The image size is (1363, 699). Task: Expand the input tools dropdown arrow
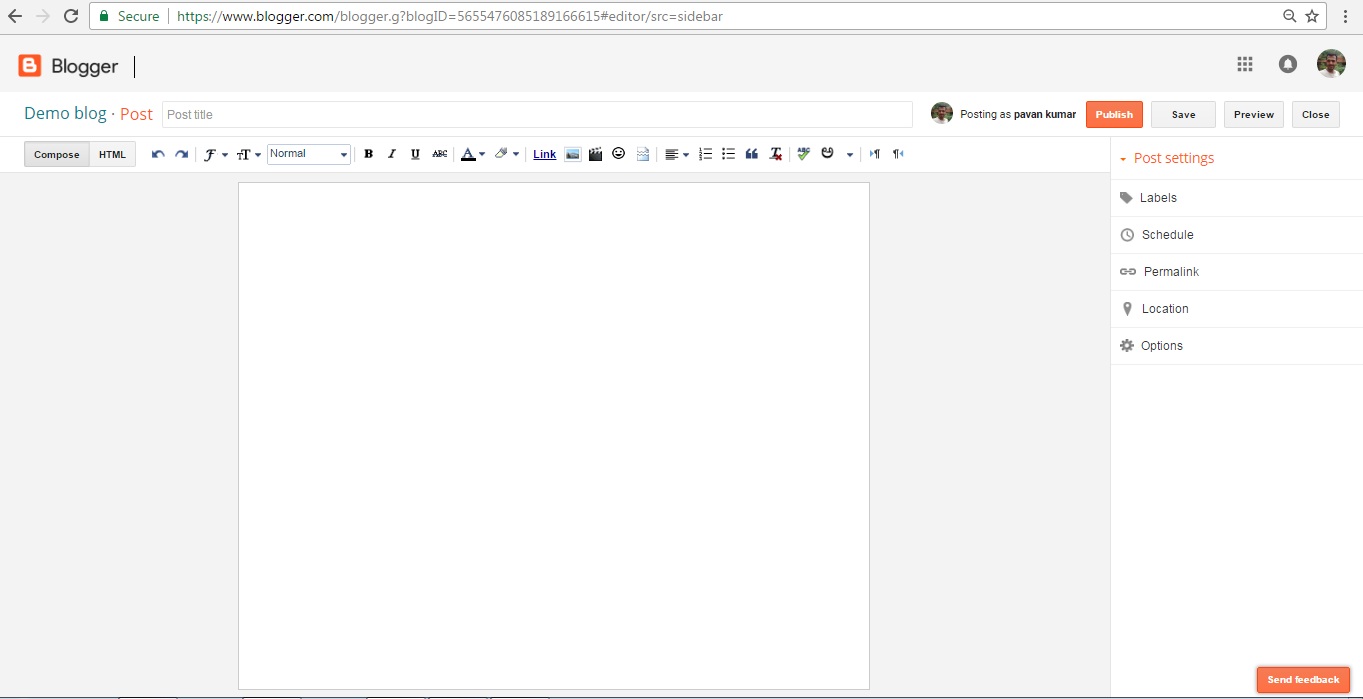(x=850, y=155)
